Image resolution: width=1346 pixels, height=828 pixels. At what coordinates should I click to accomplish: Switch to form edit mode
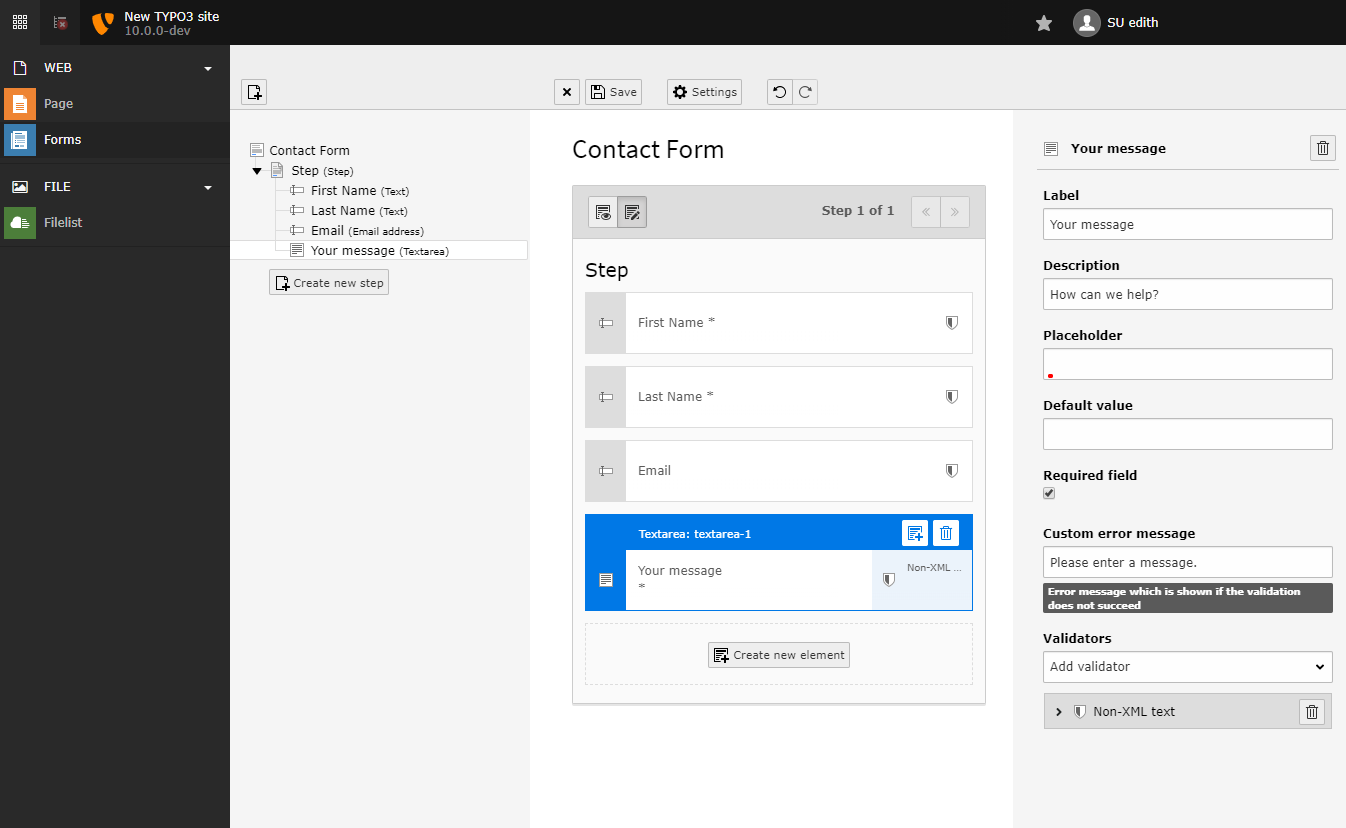[632, 211]
